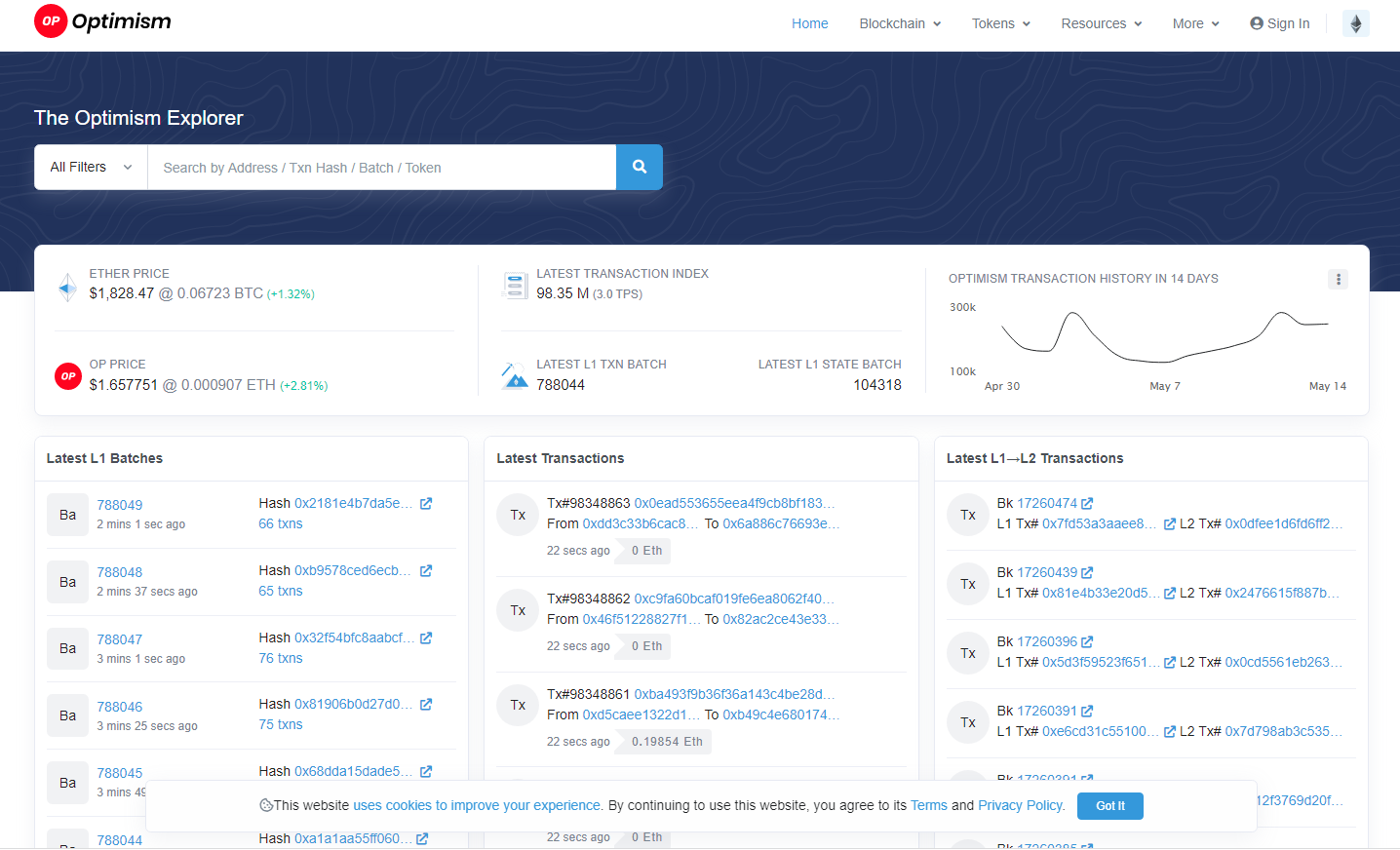Click the search input field
The height and width of the screenshot is (850, 1400).
coord(380,167)
